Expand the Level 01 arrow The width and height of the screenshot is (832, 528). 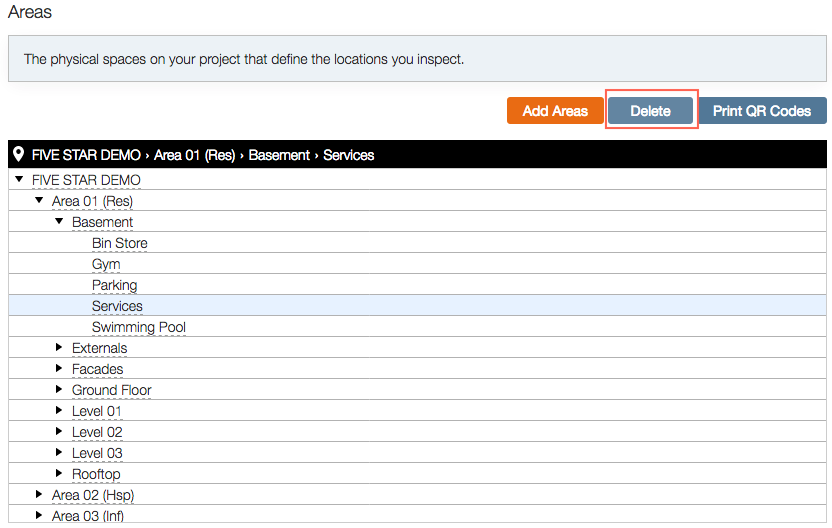click(59, 411)
